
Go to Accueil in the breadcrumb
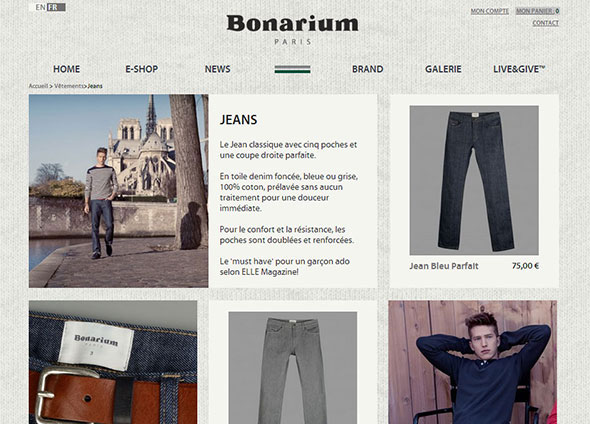tap(38, 86)
